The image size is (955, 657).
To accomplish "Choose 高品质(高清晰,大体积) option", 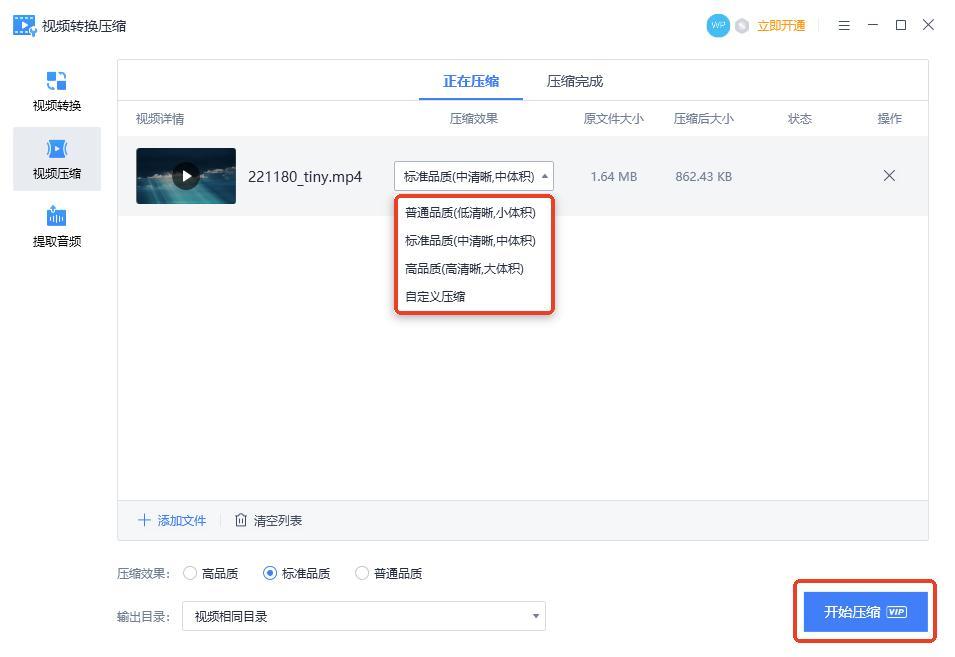I will [x=464, y=268].
